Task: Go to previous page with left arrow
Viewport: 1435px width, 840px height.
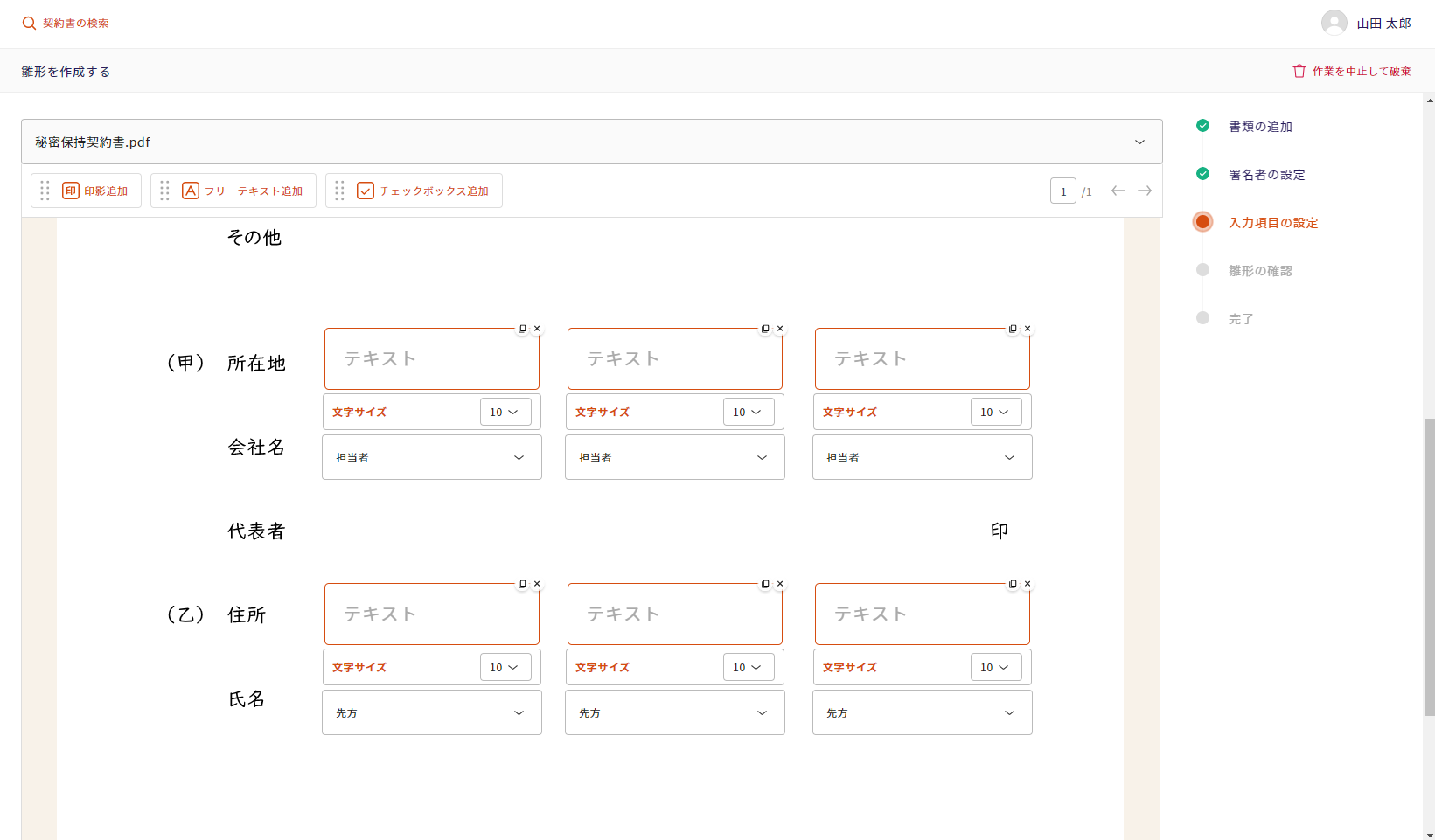Action: (x=1118, y=191)
